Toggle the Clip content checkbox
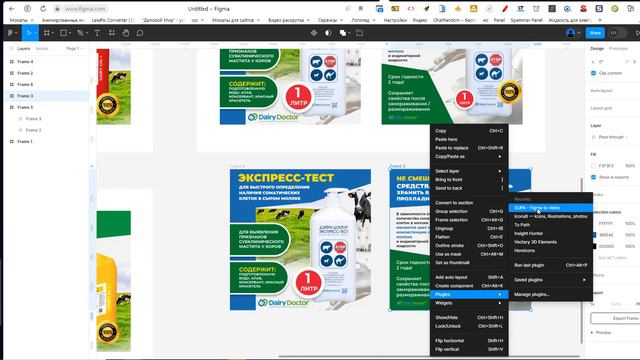This screenshot has width=640, height=360. pos(593,73)
